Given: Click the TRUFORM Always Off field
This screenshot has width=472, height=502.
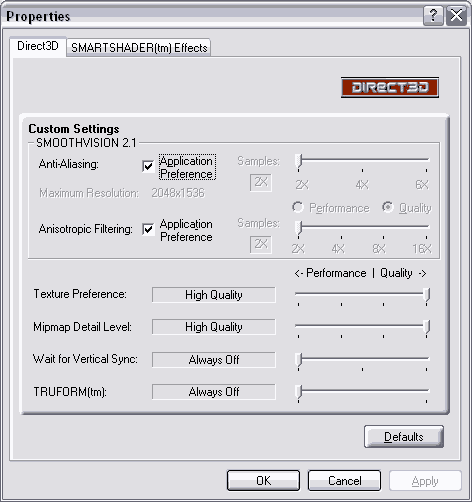Looking at the screenshot, I should [x=214, y=392].
